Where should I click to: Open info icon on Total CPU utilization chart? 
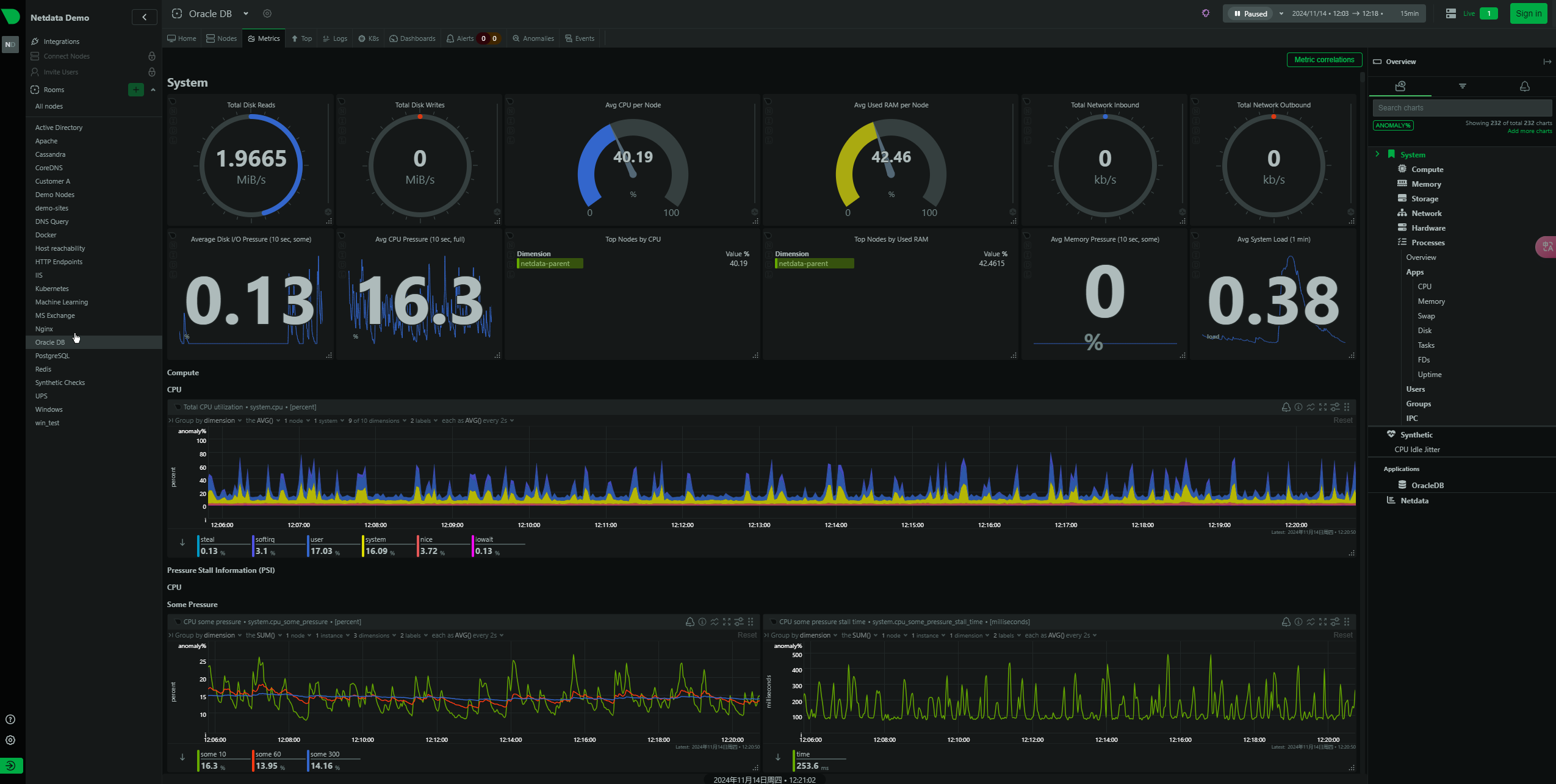(x=1298, y=407)
